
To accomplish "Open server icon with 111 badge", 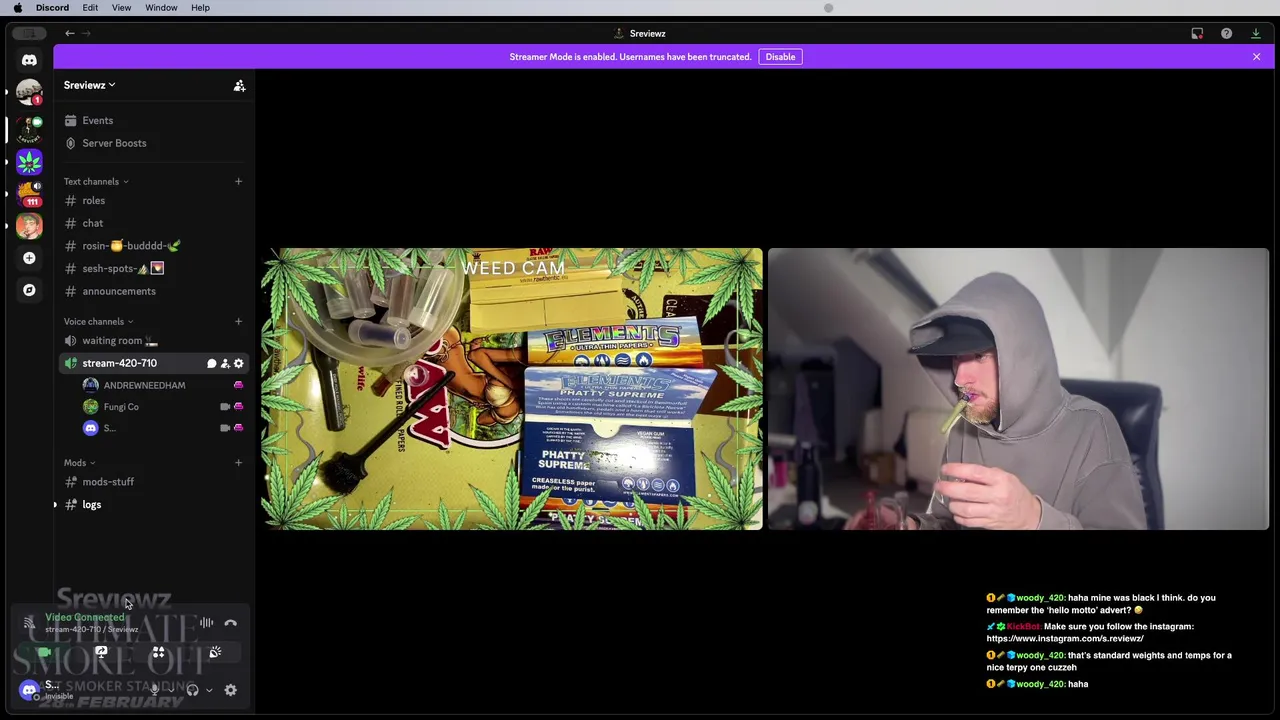I will click(29, 193).
